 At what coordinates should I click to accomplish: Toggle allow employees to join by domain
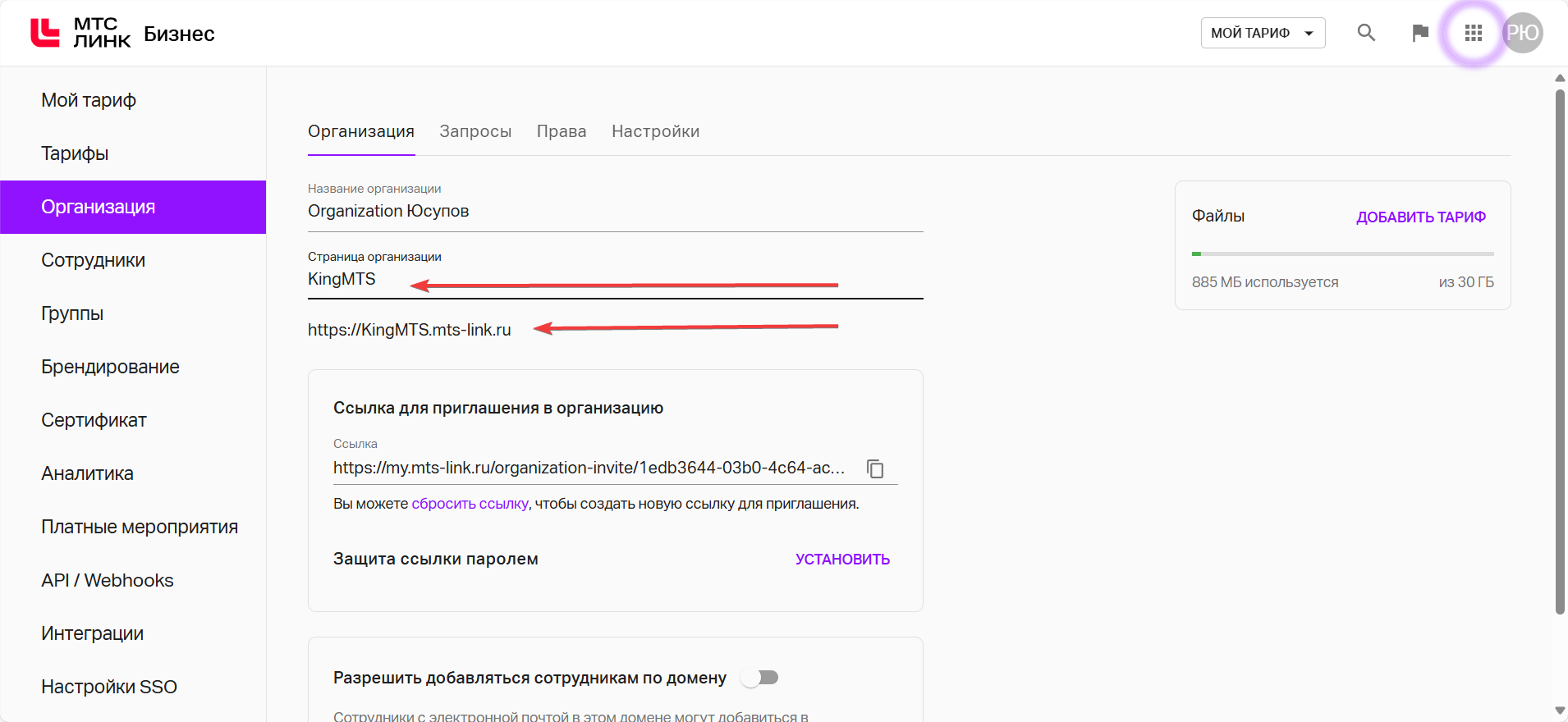pos(760,678)
